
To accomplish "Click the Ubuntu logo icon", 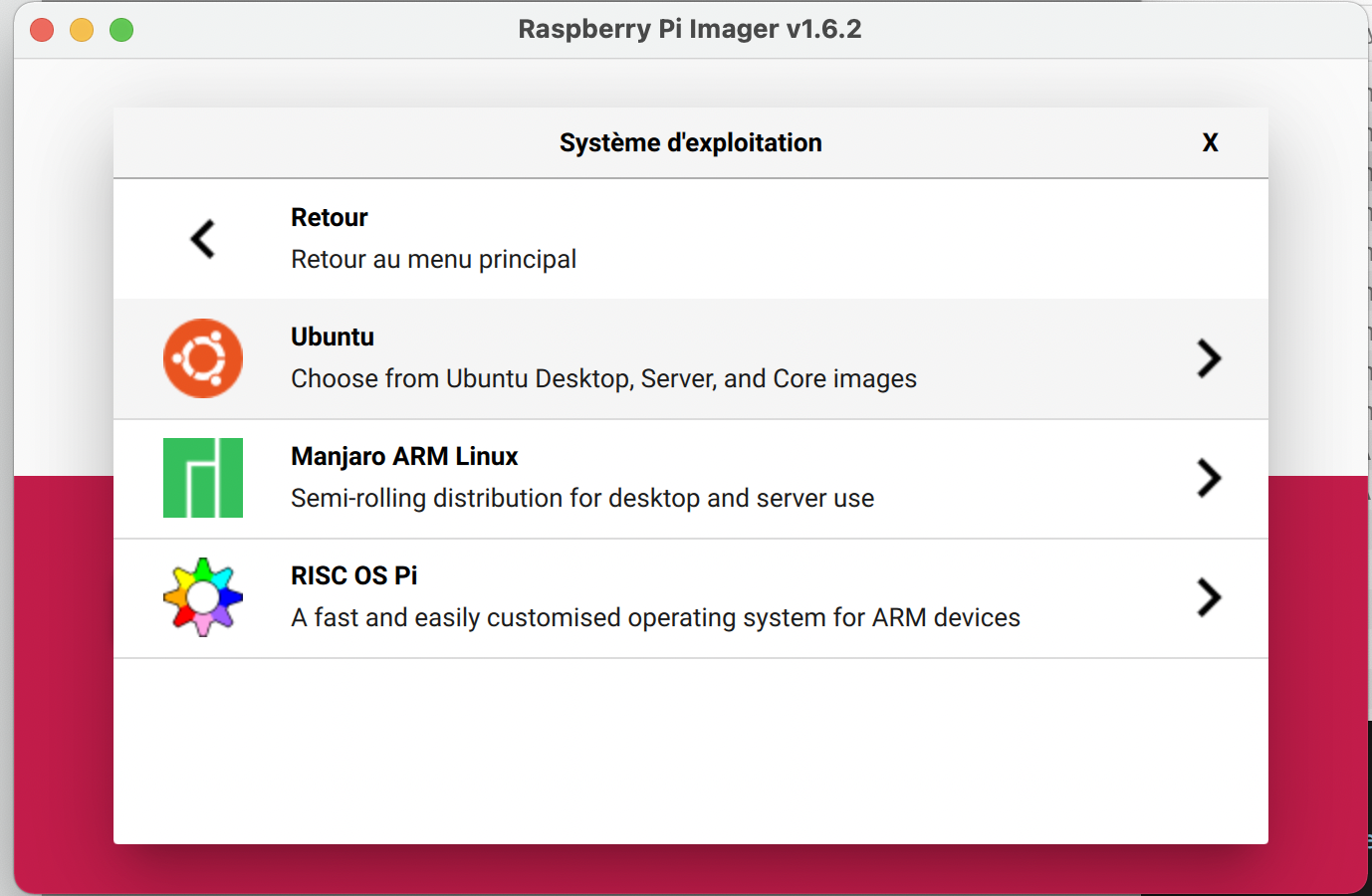I will pos(203,358).
